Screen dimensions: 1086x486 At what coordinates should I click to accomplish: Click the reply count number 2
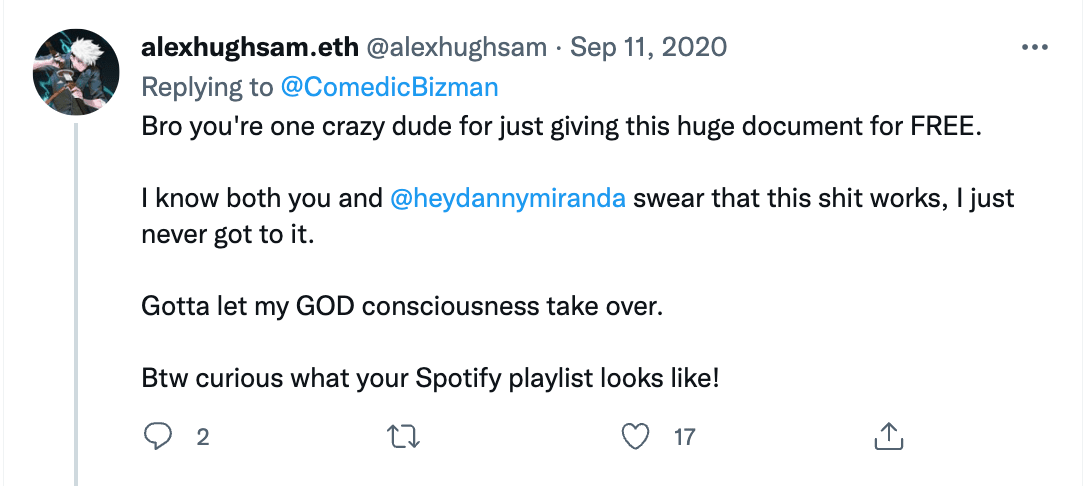[202, 438]
